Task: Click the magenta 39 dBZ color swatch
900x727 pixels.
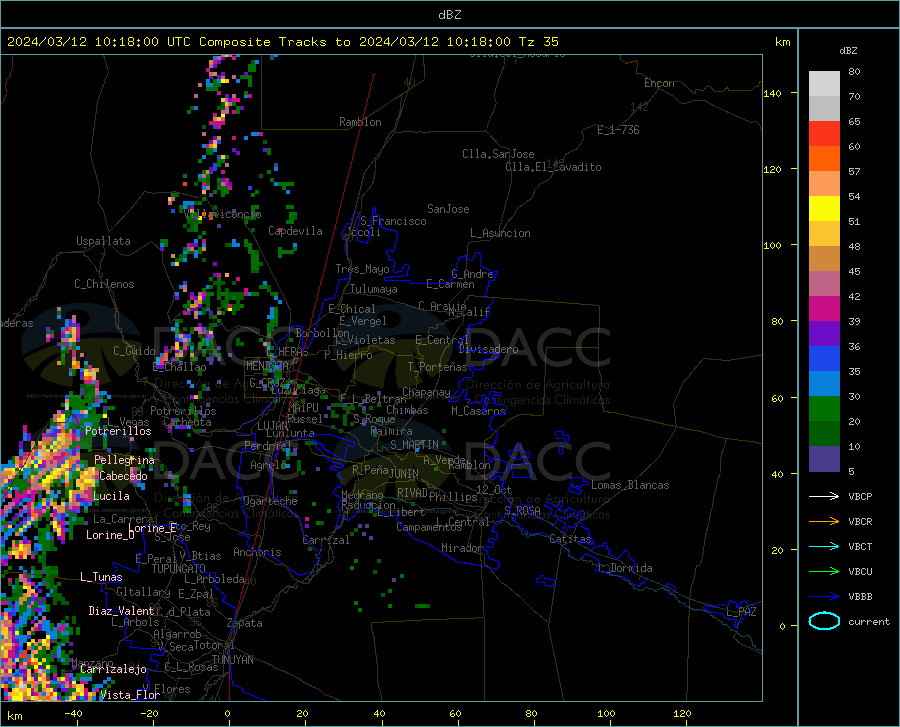Action: (824, 309)
